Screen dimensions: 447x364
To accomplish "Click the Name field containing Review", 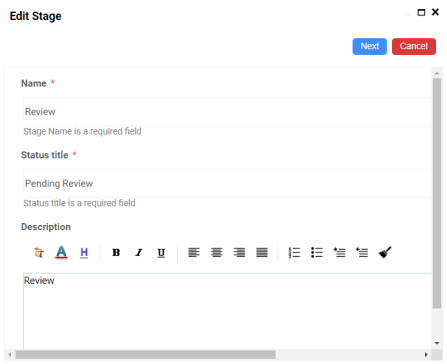I will [228, 112].
